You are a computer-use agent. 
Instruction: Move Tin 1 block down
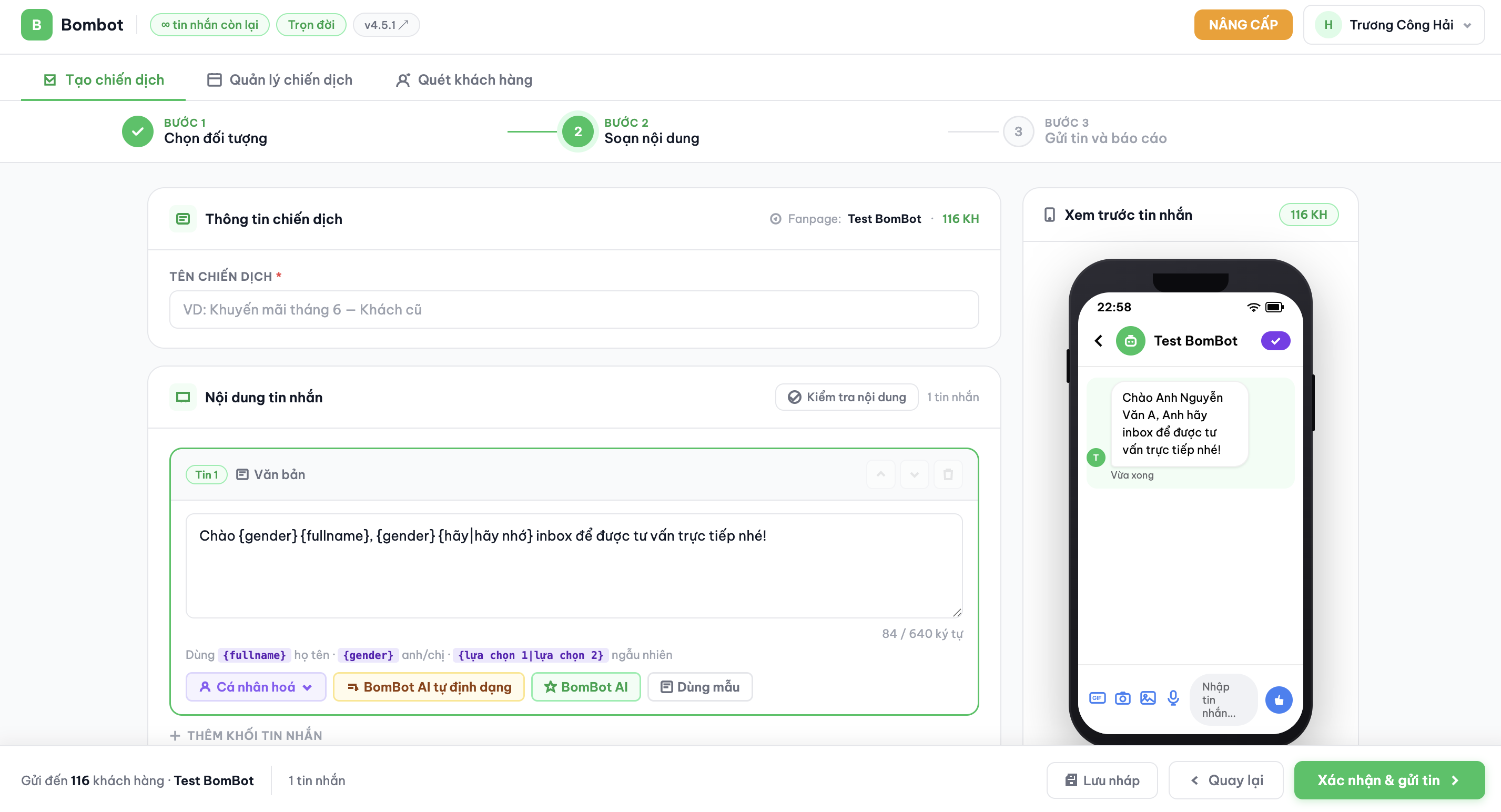[x=914, y=474]
